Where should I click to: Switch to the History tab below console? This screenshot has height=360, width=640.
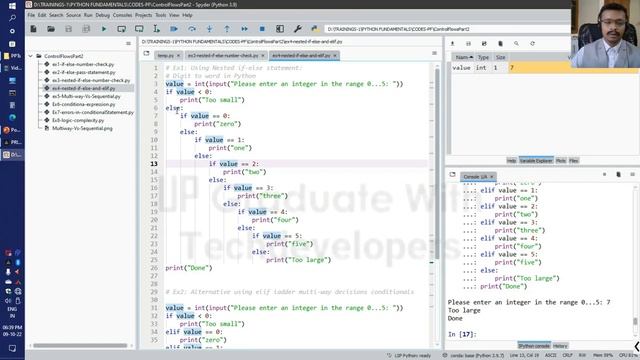coord(560,346)
